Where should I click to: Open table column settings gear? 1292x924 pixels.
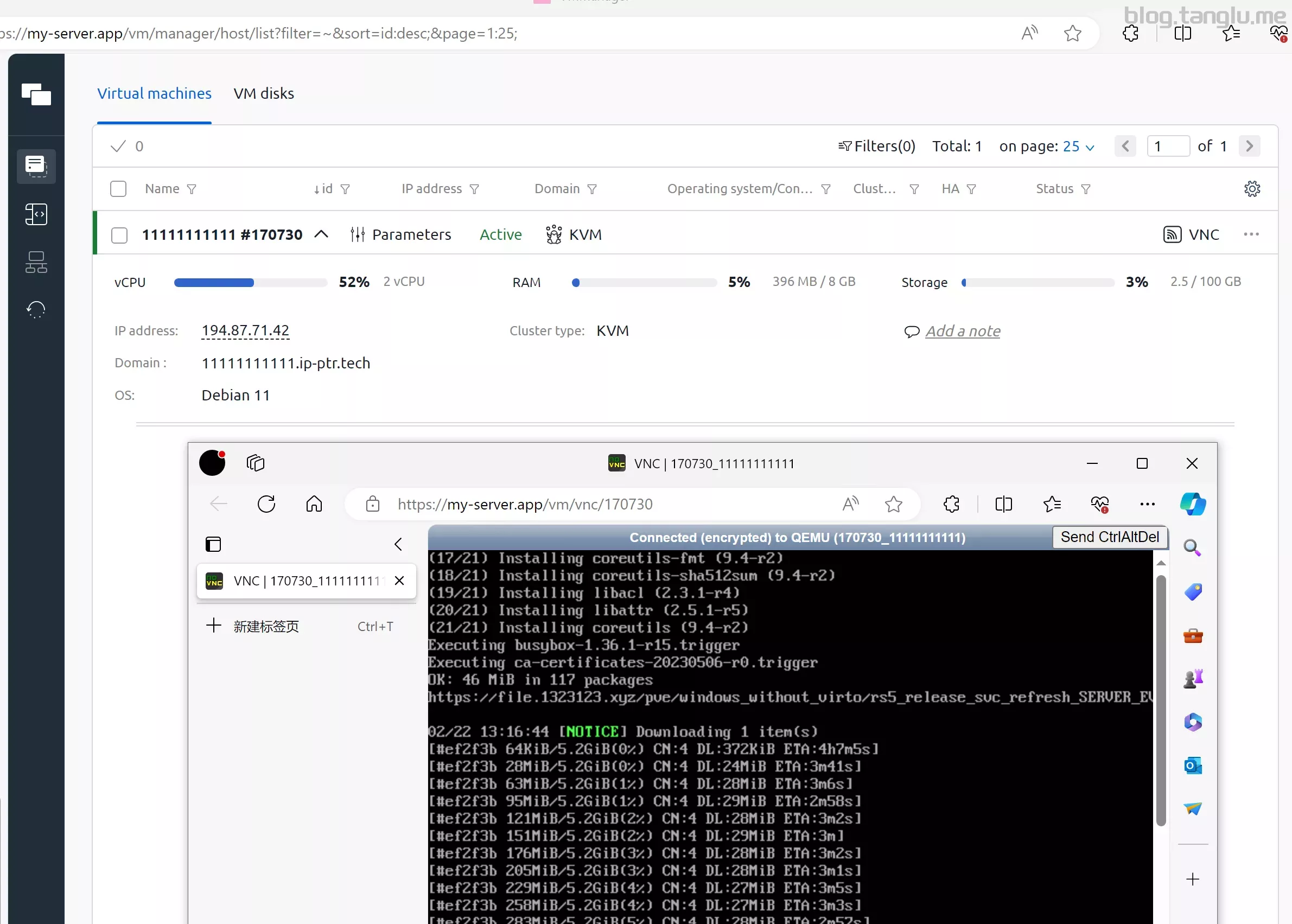point(1252,189)
